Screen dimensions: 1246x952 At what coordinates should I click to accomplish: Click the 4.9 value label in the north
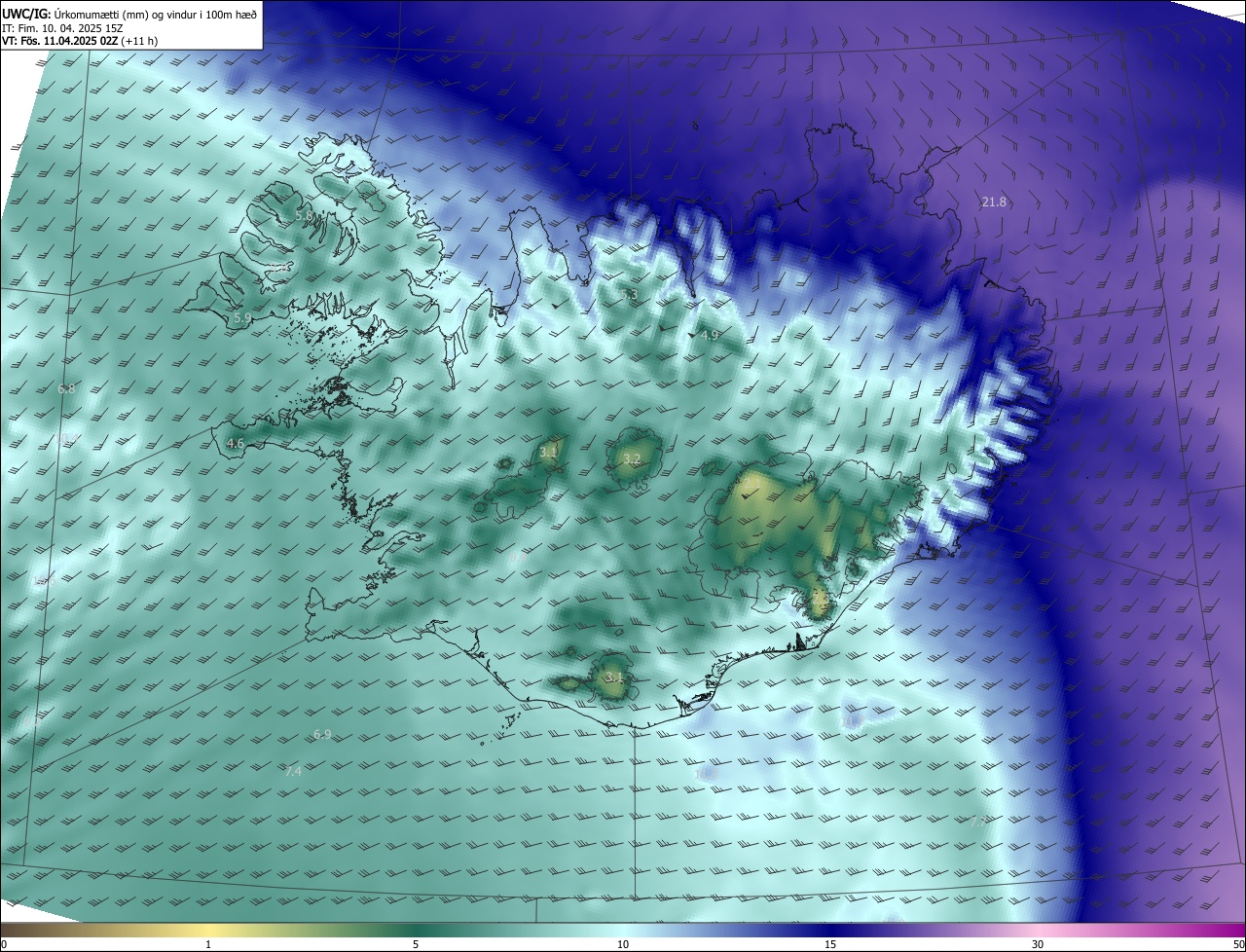(x=710, y=335)
